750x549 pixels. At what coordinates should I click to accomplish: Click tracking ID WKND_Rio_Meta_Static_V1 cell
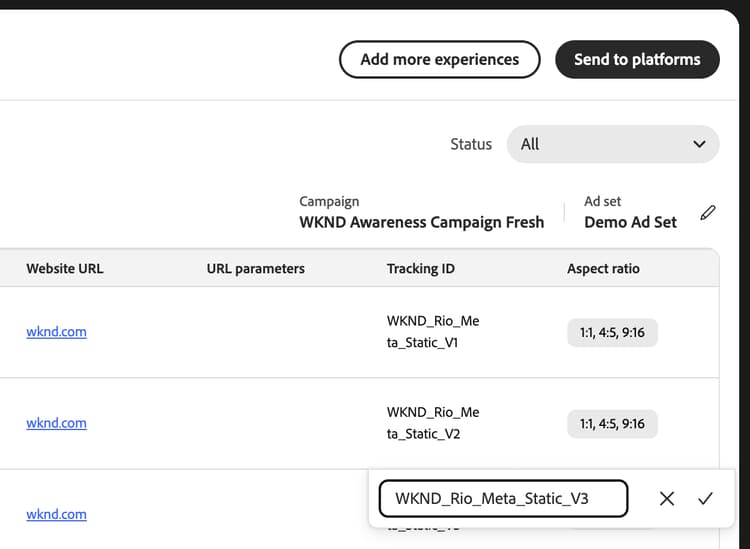coord(433,332)
